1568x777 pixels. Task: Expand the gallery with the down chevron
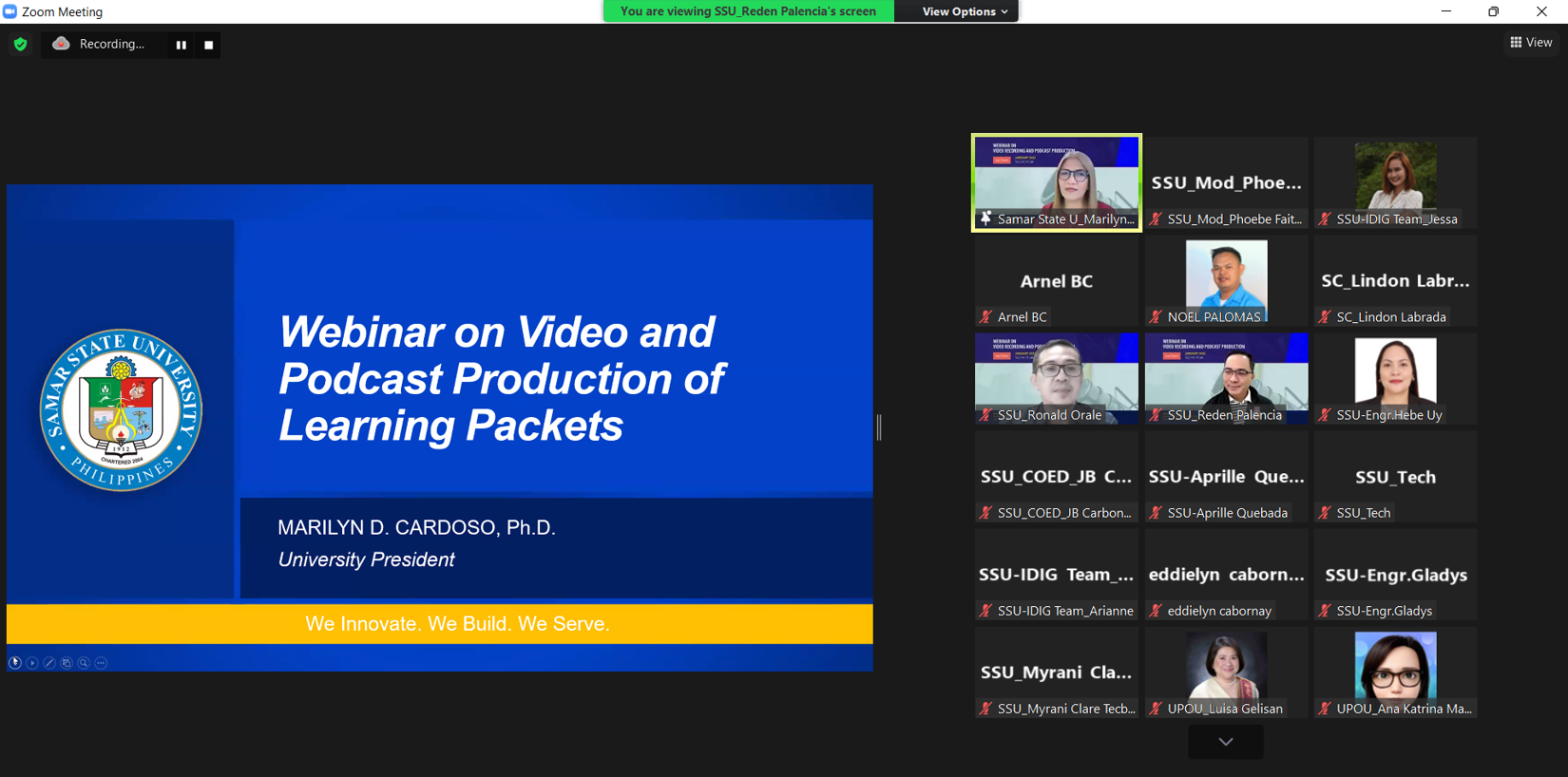click(1225, 742)
